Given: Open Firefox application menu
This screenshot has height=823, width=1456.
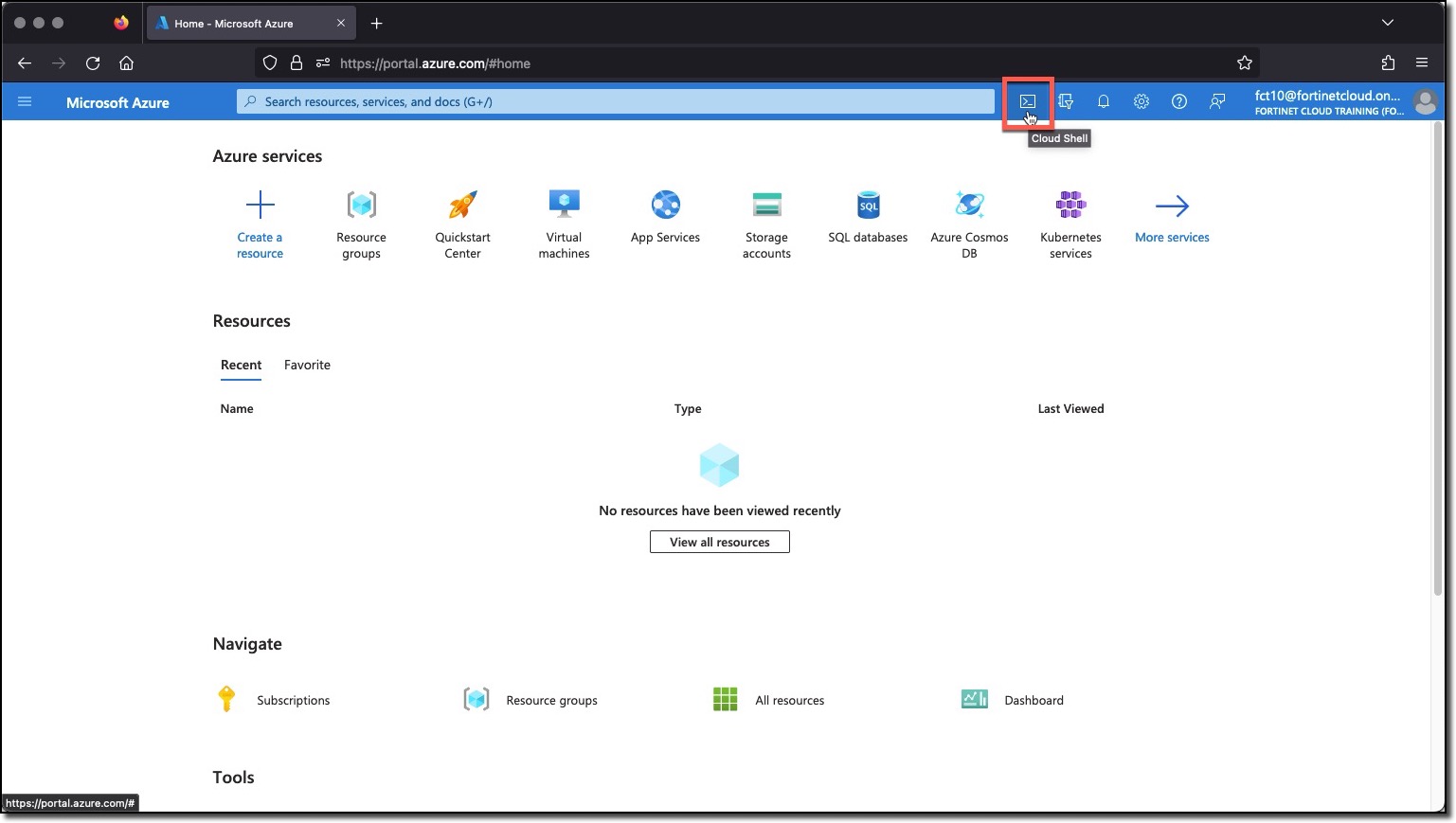Looking at the screenshot, I should coord(1422,63).
